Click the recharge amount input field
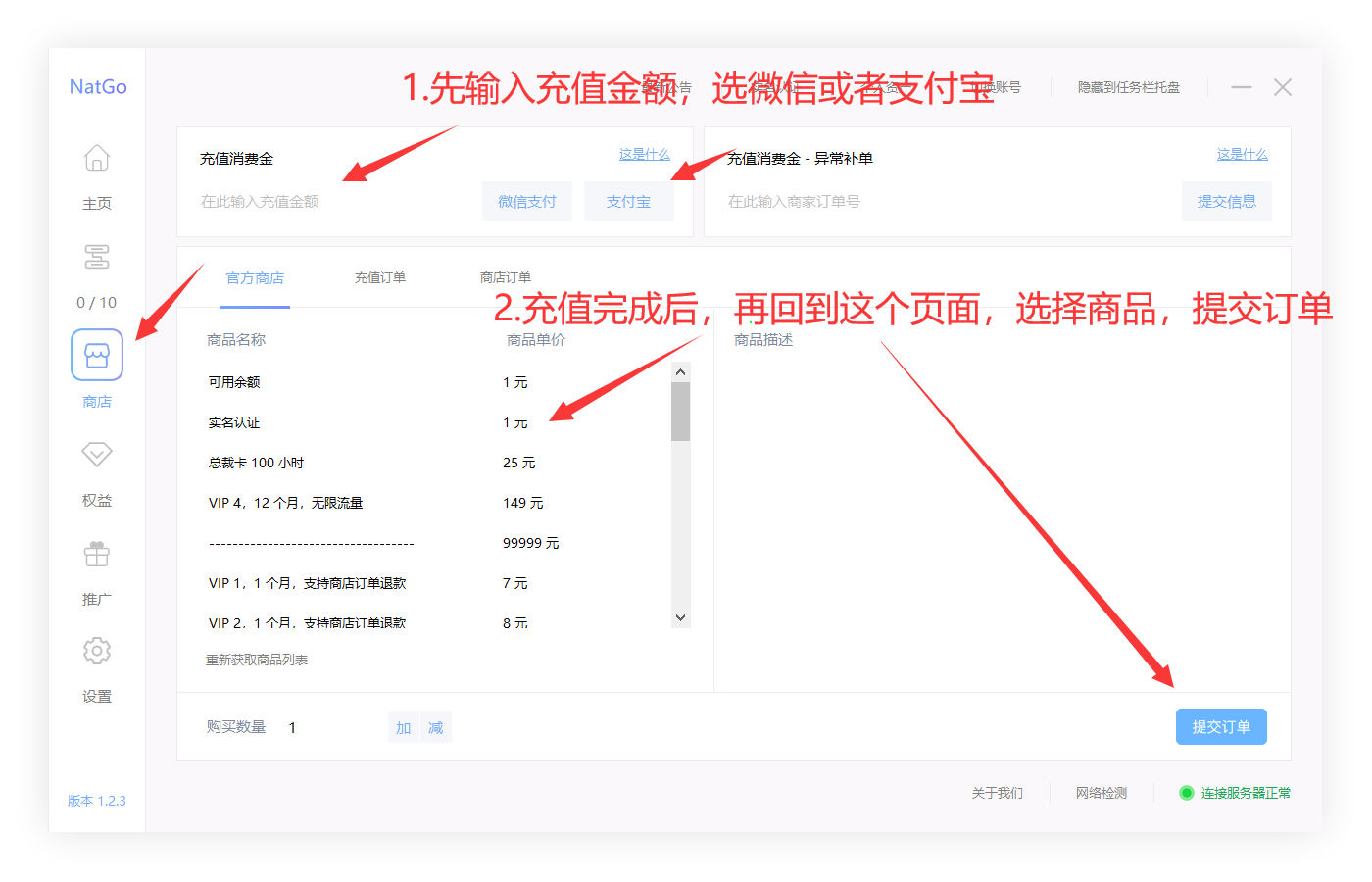Viewport: 1372px width, 882px height. click(294, 200)
